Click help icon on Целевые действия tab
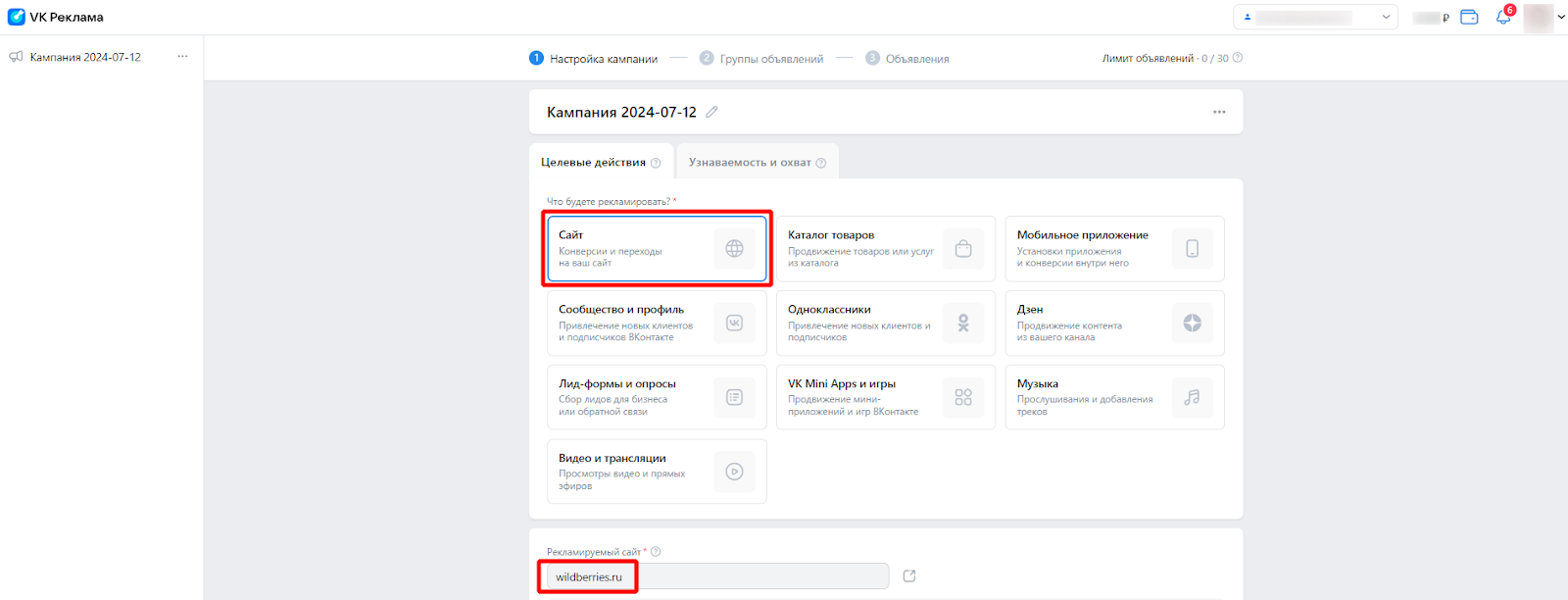 (656, 163)
